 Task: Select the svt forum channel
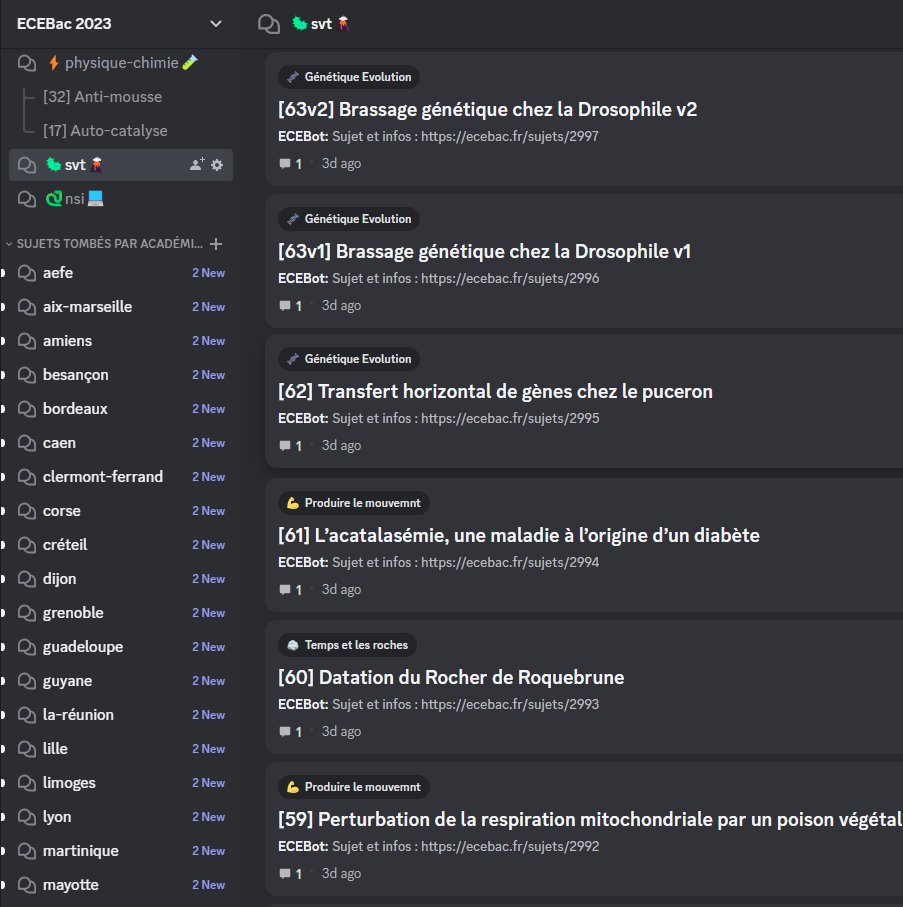[121, 165]
